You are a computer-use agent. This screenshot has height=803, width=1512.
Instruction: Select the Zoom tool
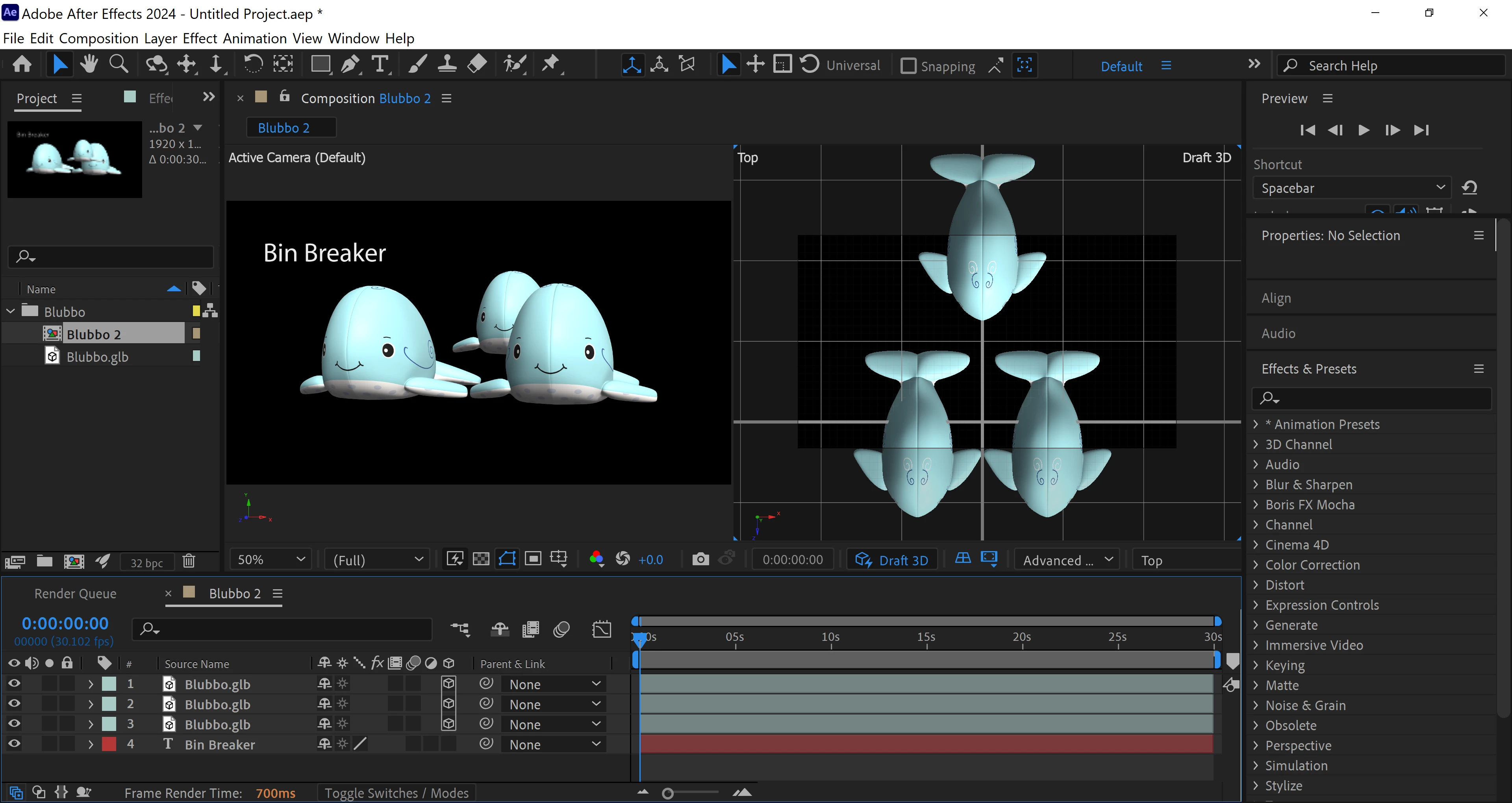[x=119, y=64]
